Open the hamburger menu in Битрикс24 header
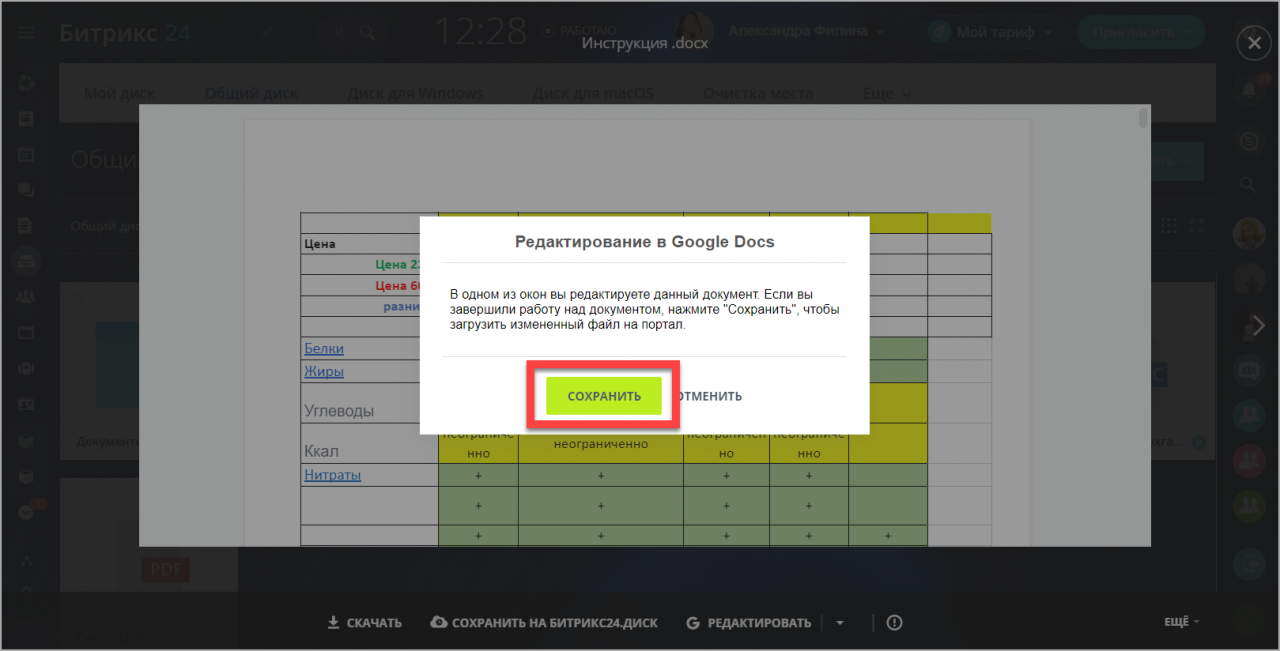This screenshot has width=1280, height=651. click(26, 32)
